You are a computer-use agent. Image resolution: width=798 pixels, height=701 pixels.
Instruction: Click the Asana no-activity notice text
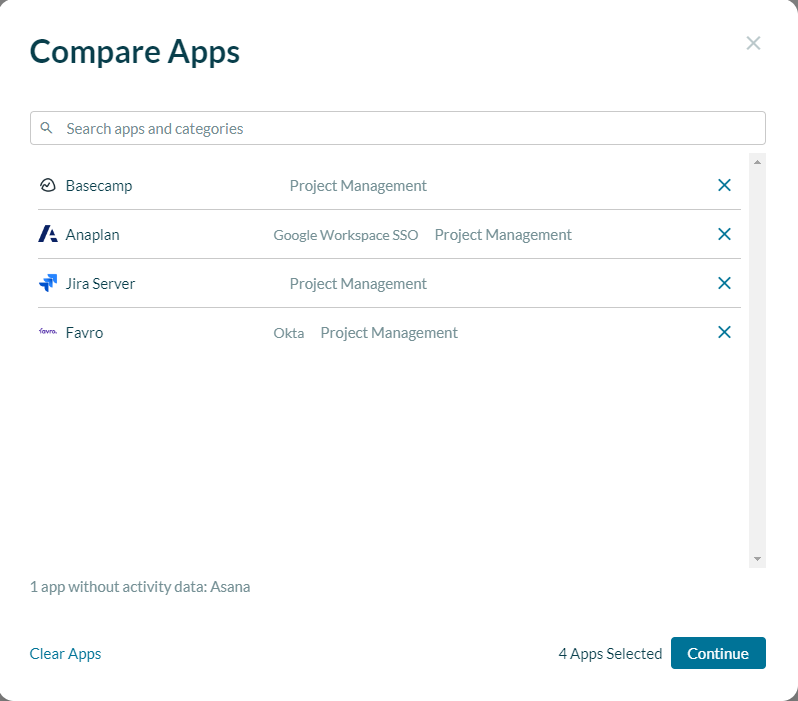click(x=140, y=587)
